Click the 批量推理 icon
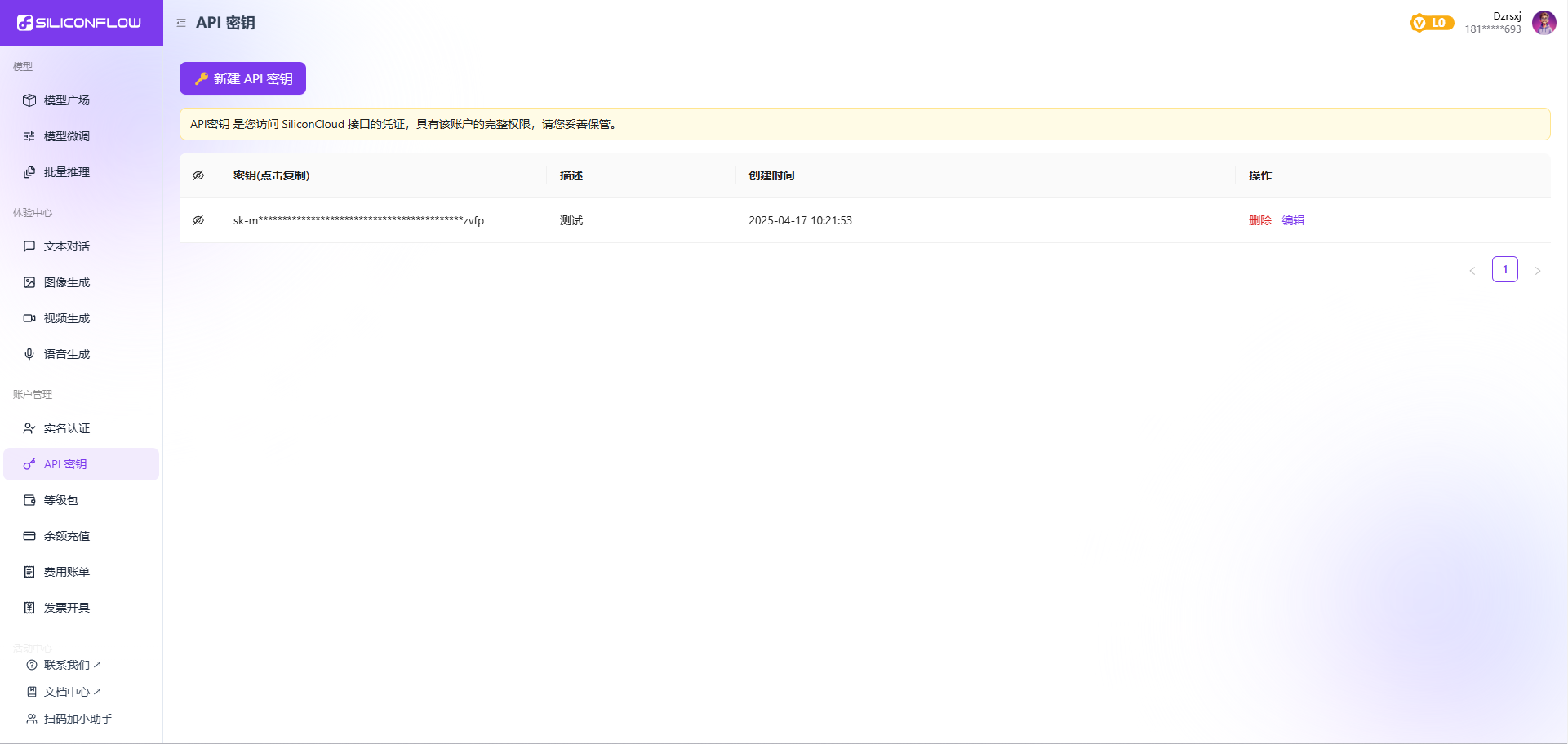This screenshot has width=1568, height=744. 29,172
